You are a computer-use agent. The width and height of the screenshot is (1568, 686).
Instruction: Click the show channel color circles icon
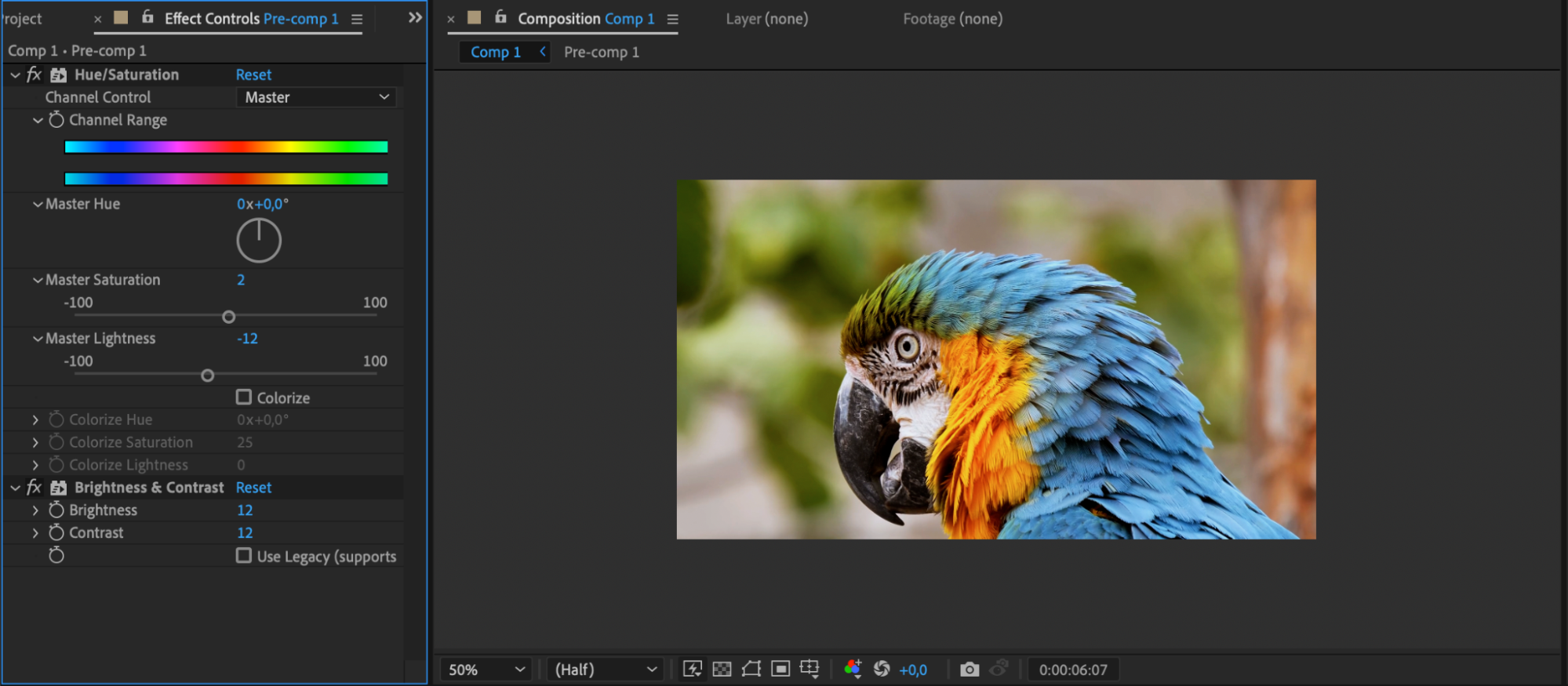tap(853, 669)
